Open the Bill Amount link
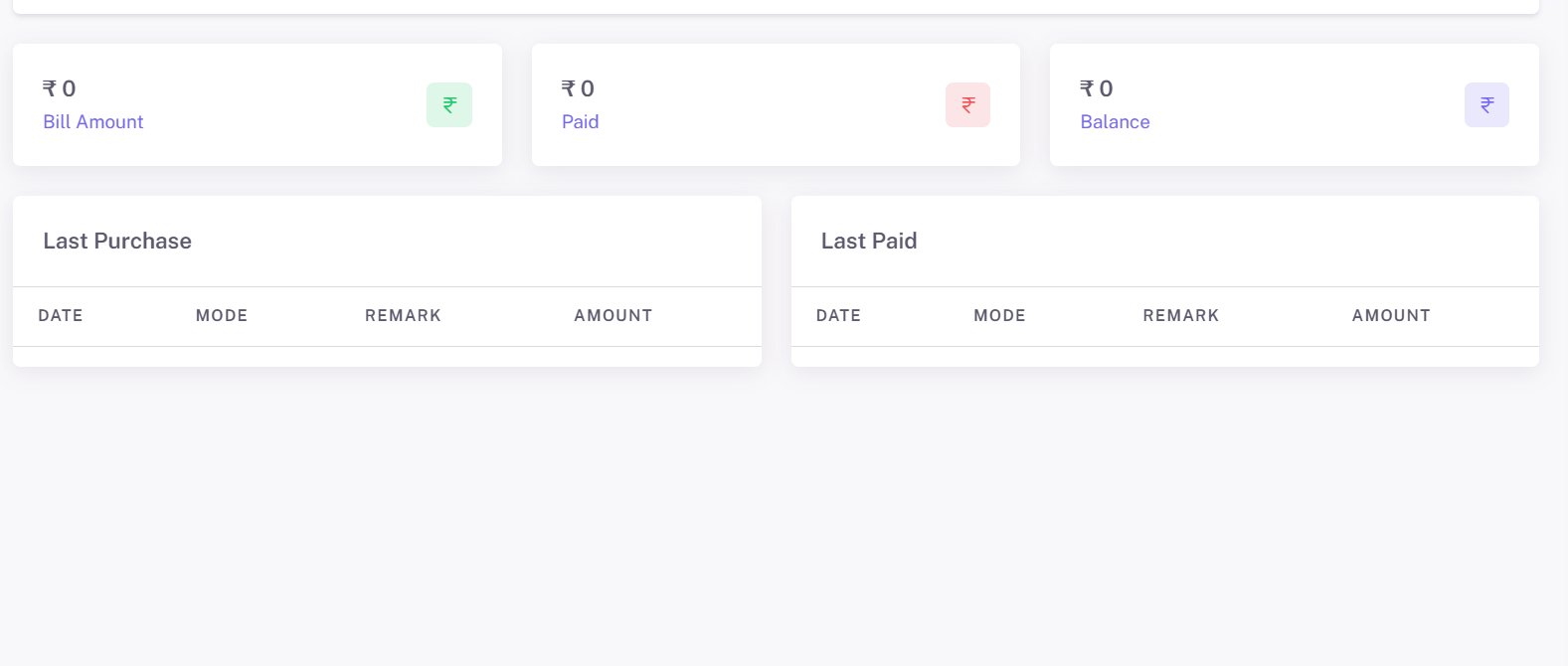Image resolution: width=1568 pixels, height=666 pixels. click(x=93, y=121)
